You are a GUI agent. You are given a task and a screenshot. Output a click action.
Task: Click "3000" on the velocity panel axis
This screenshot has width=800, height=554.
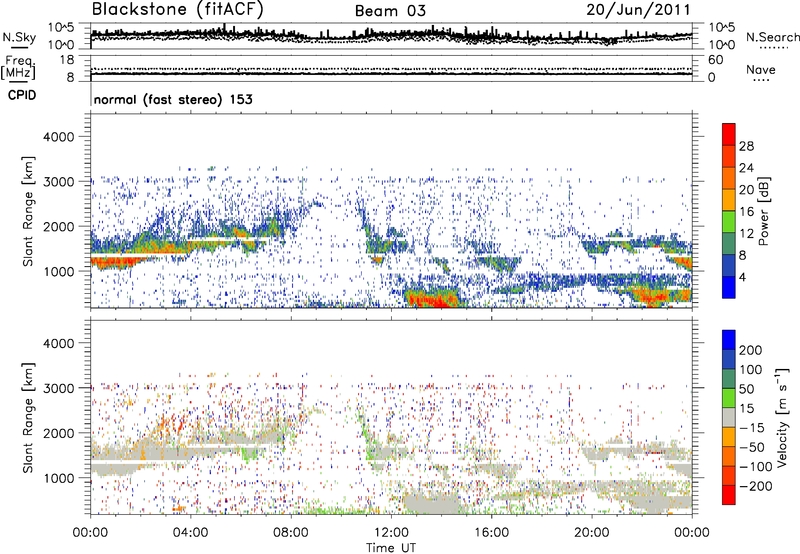click(58, 388)
